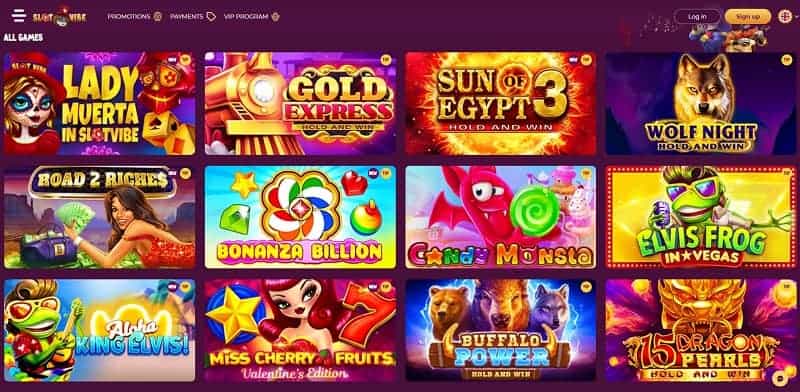The height and width of the screenshot is (392, 800).
Task: Click the badge icon on Wolf Night tile
Action: point(786,60)
